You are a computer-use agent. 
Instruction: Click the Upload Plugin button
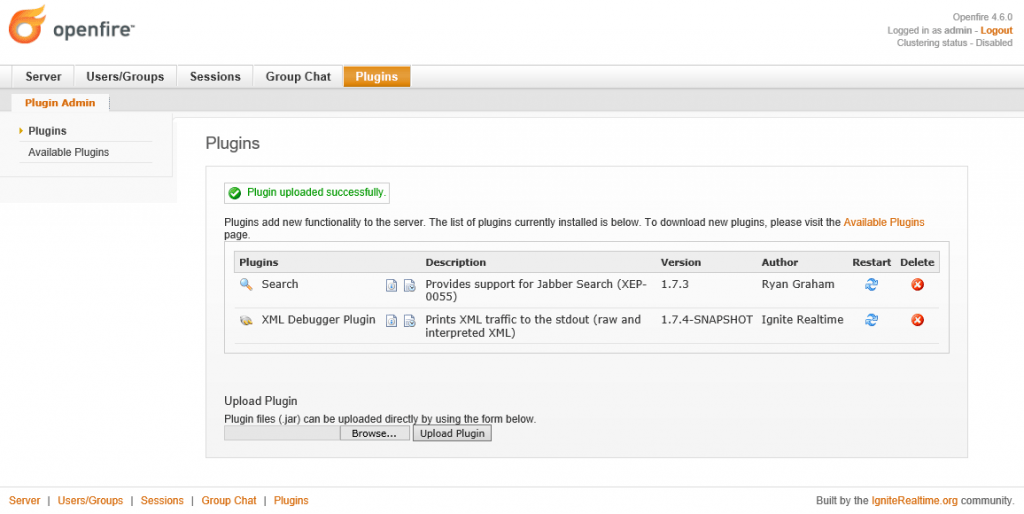coord(452,433)
